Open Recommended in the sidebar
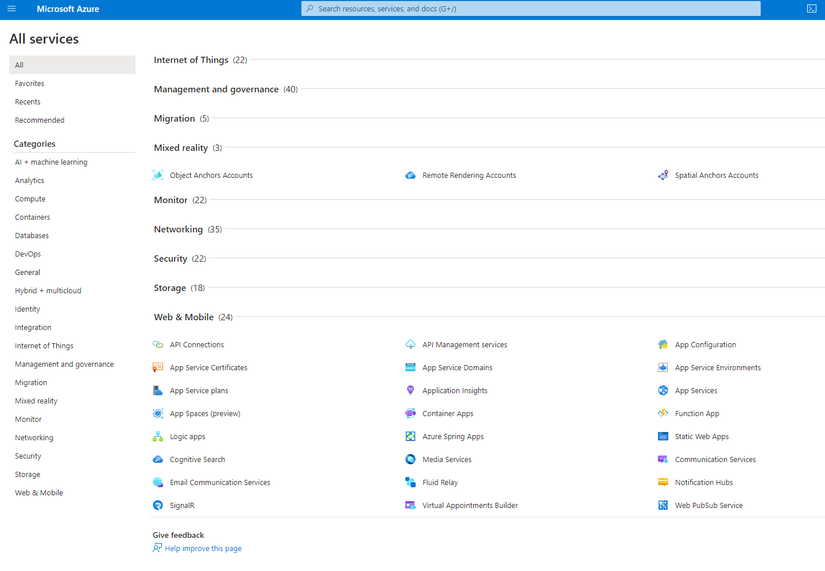Image resolution: width=825 pixels, height=571 pixels. (39, 120)
